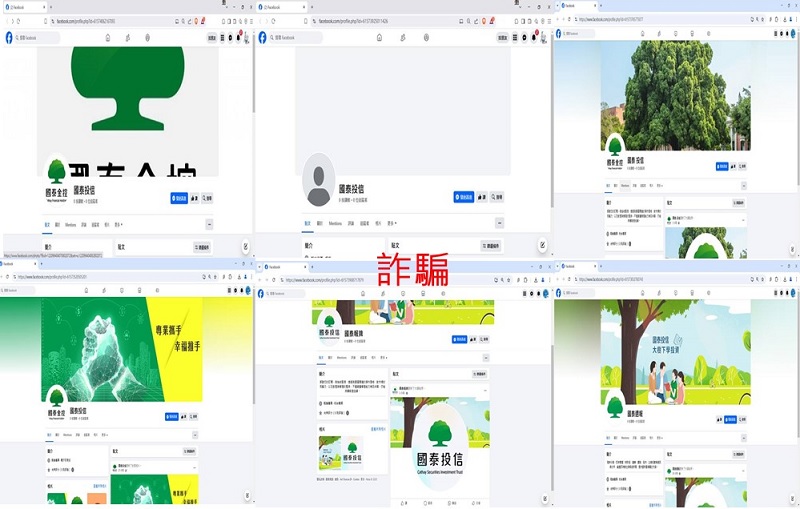Click Facebook logo in the blank-cover window

tap(262, 38)
